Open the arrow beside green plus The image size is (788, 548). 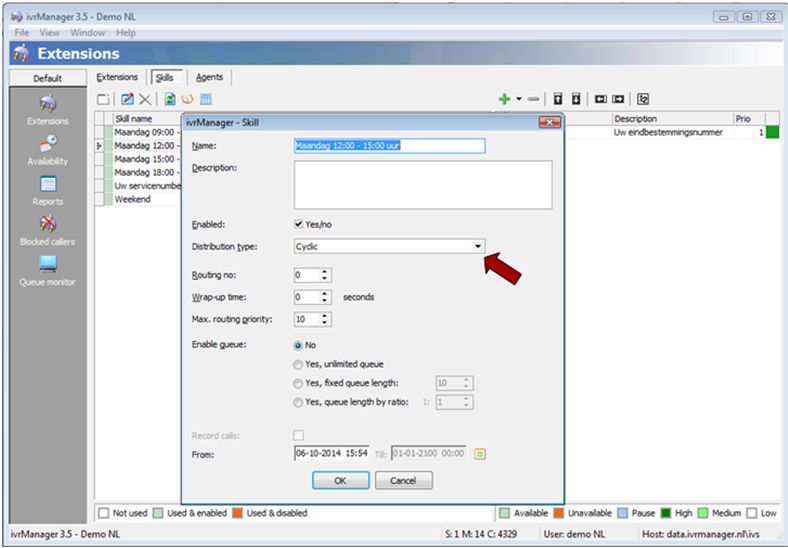pyautogui.click(x=519, y=99)
